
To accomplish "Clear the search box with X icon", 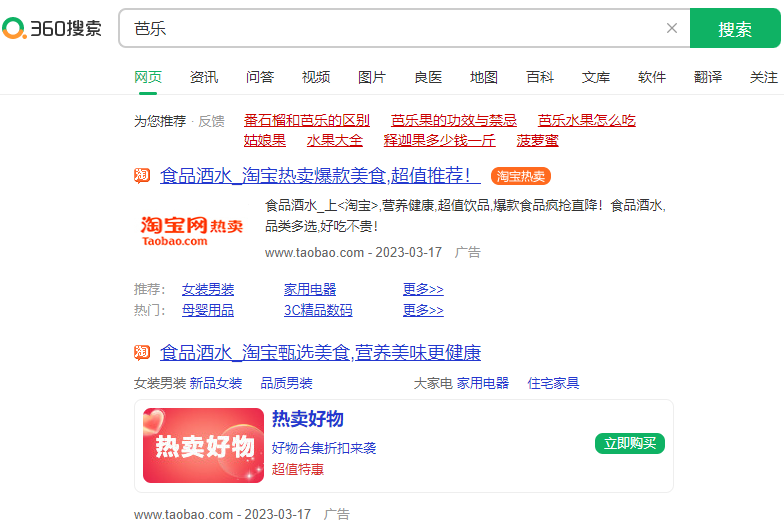I will 672,28.
